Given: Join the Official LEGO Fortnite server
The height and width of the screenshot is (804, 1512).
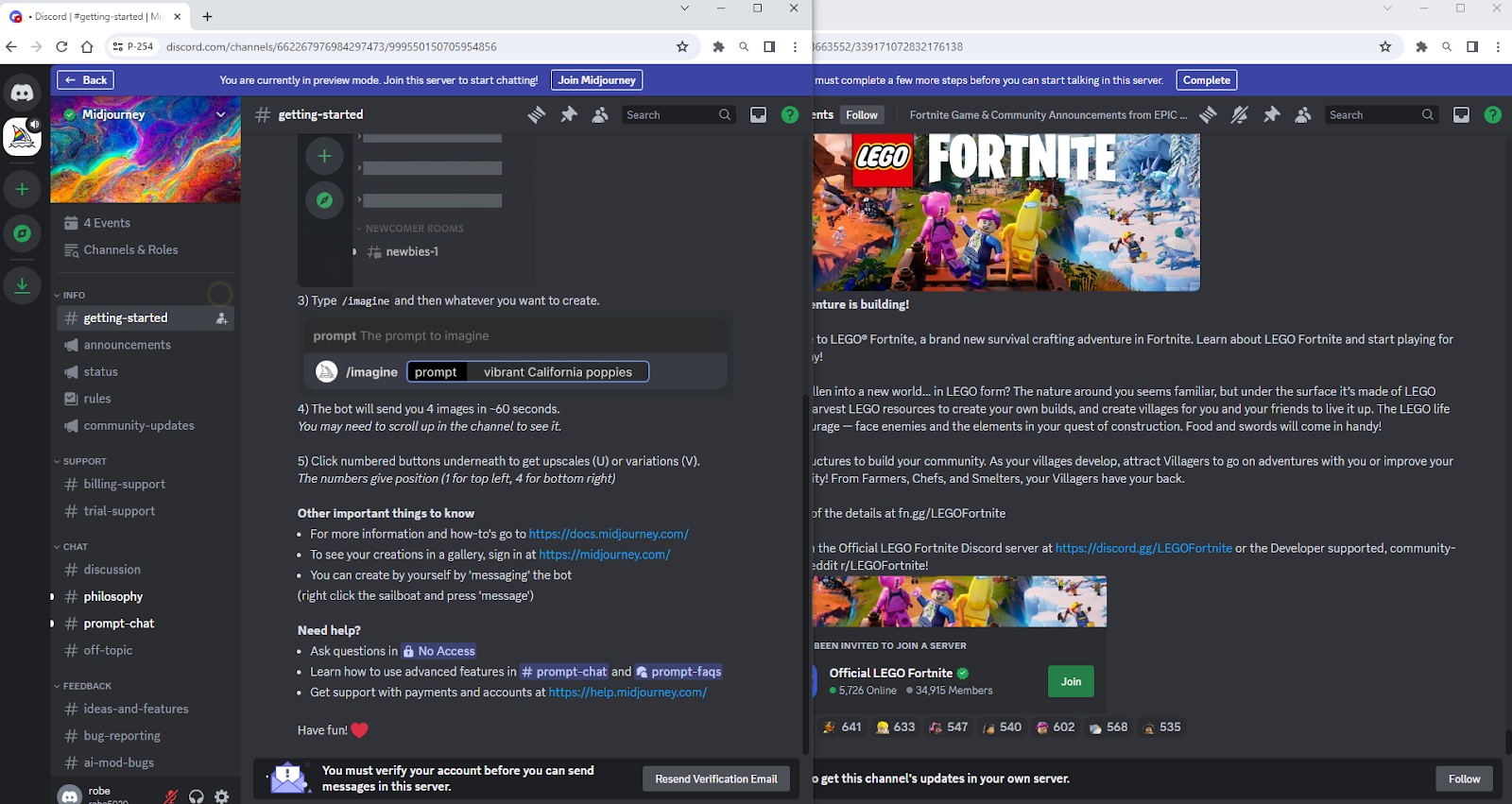Looking at the screenshot, I should click(x=1071, y=681).
